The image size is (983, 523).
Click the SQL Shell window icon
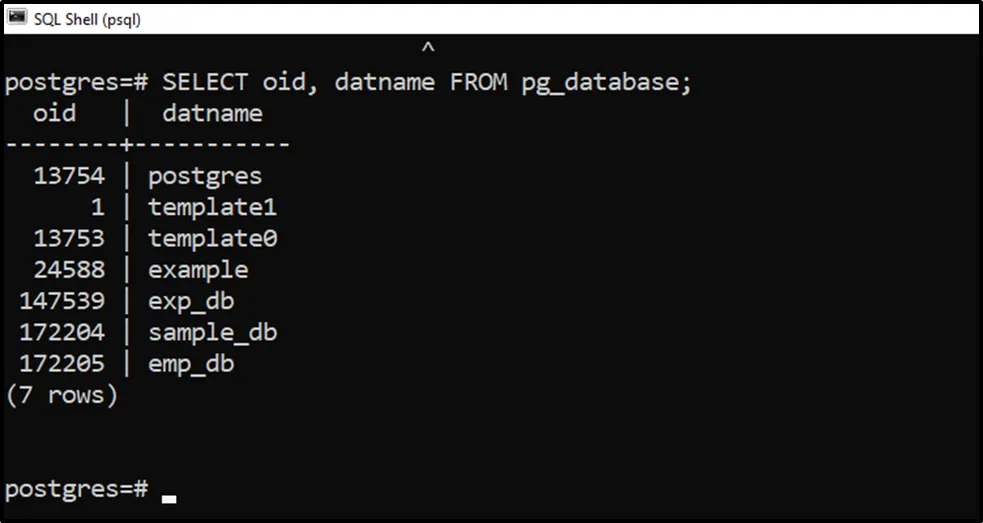17,15
